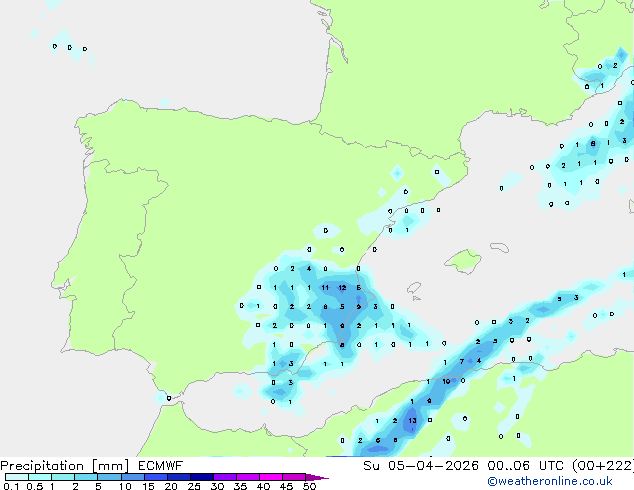Click the '(00+222)' forecast offset text
The height and width of the screenshot is (490, 634).
pos(602,466)
